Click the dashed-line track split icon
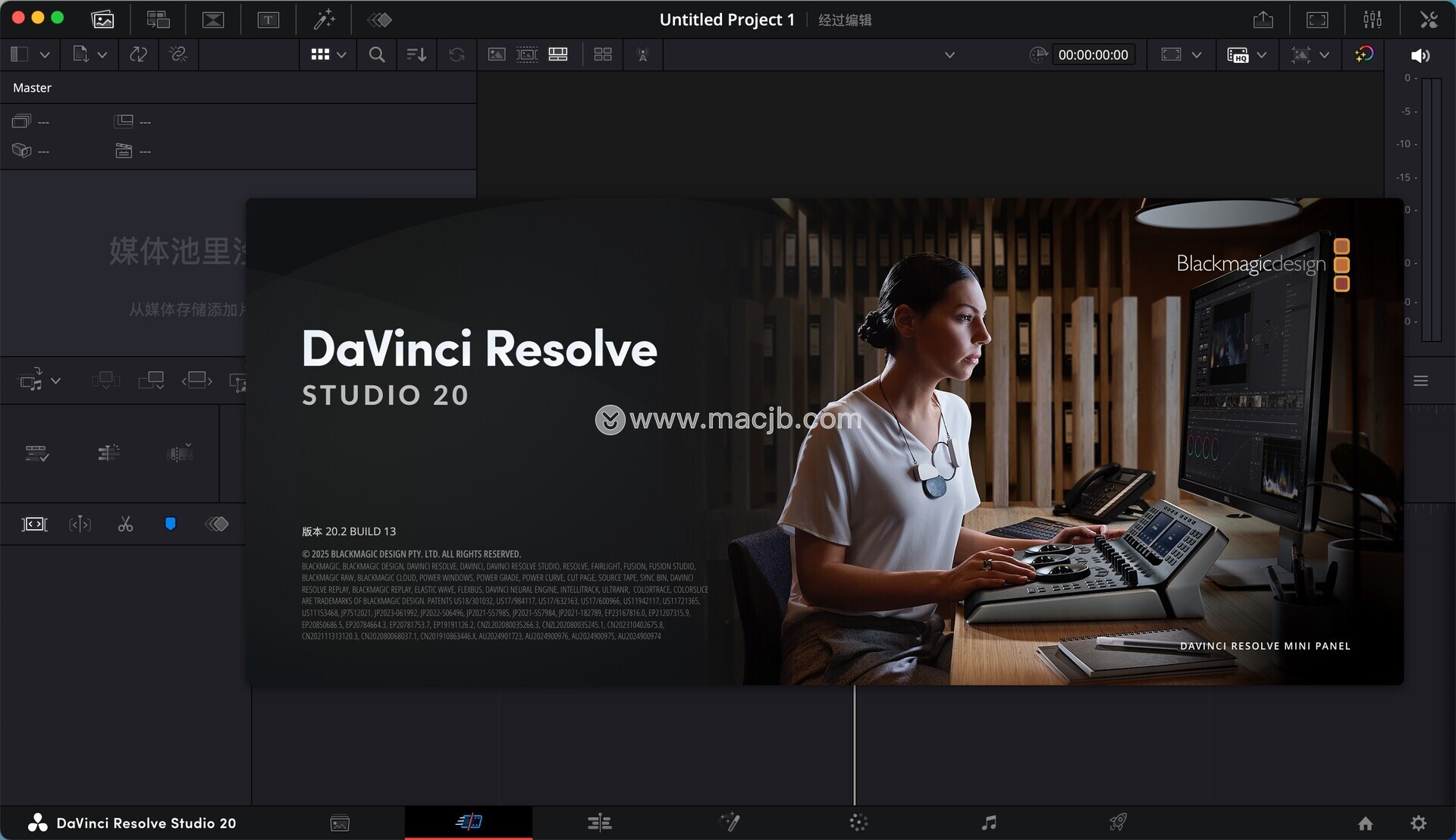This screenshot has height=840, width=1456. click(180, 453)
